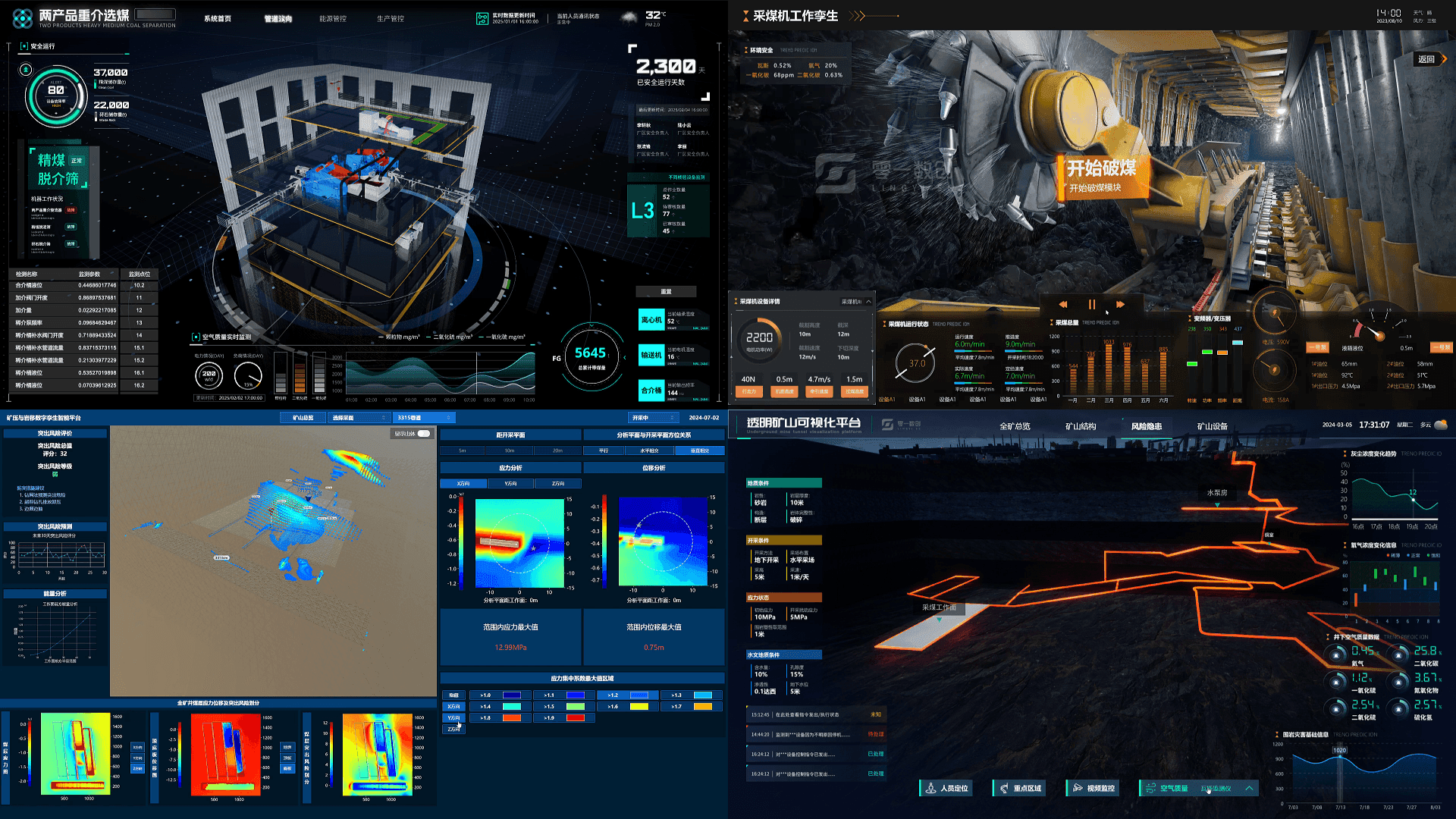The width and height of the screenshot is (1456, 819).
Task: Click the >1.5 green color swatch
Action: (x=576, y=707)
